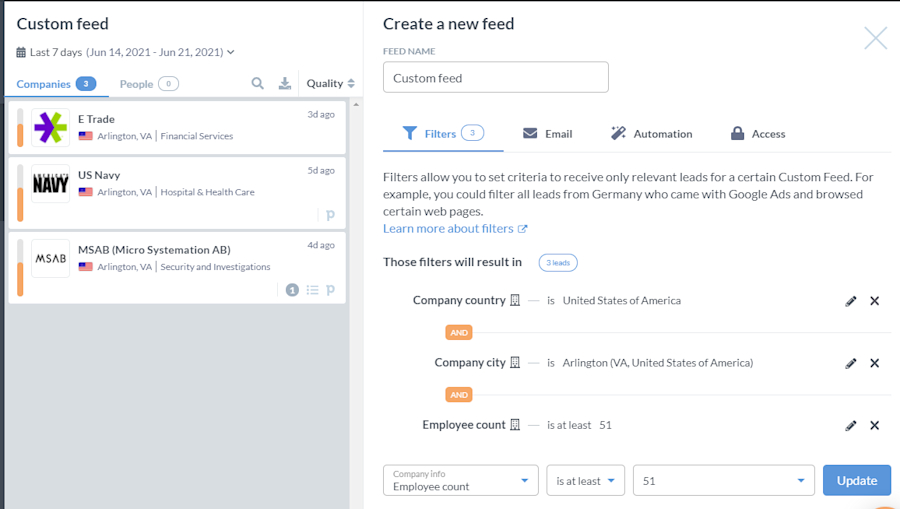Click the '3d ago' timestamp on E Trade
Screen dimensions: 900x509
pos(321,114)
